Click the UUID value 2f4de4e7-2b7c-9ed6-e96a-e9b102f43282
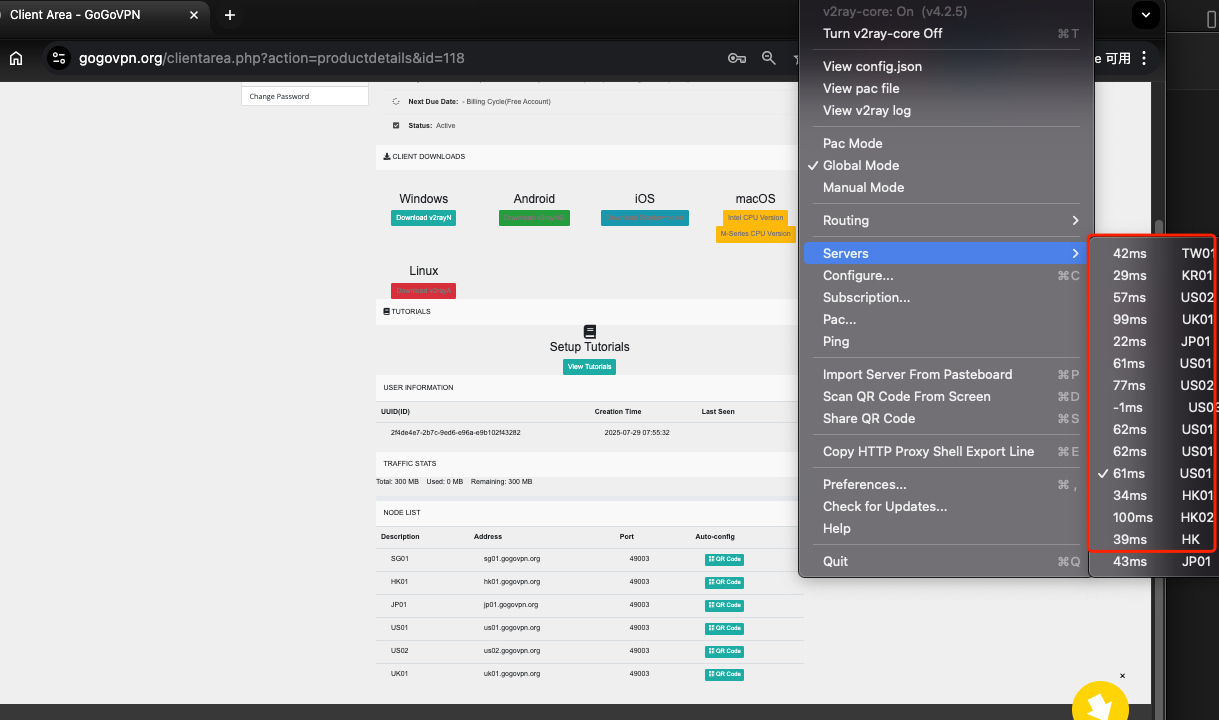 (455, 433)
